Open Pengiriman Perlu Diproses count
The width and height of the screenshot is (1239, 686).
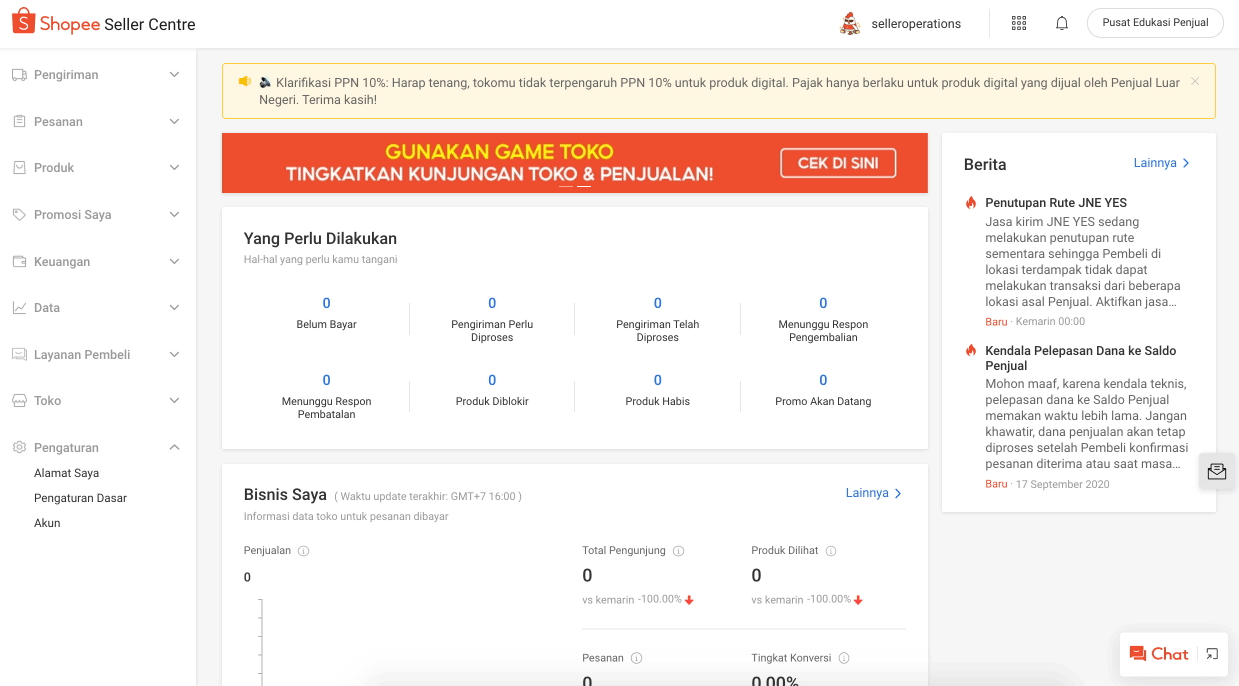[492, 303]
